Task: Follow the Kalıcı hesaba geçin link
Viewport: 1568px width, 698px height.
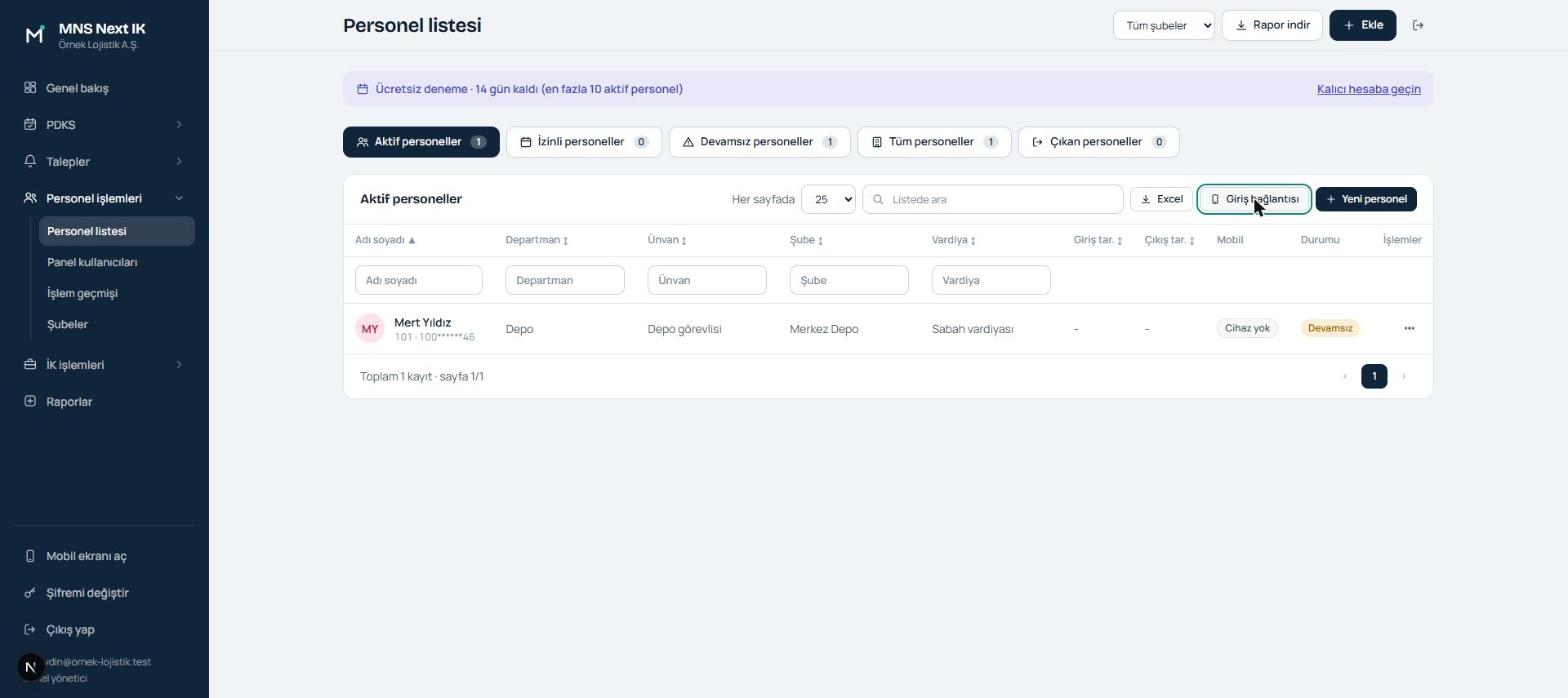Action: click(1369, 89)
